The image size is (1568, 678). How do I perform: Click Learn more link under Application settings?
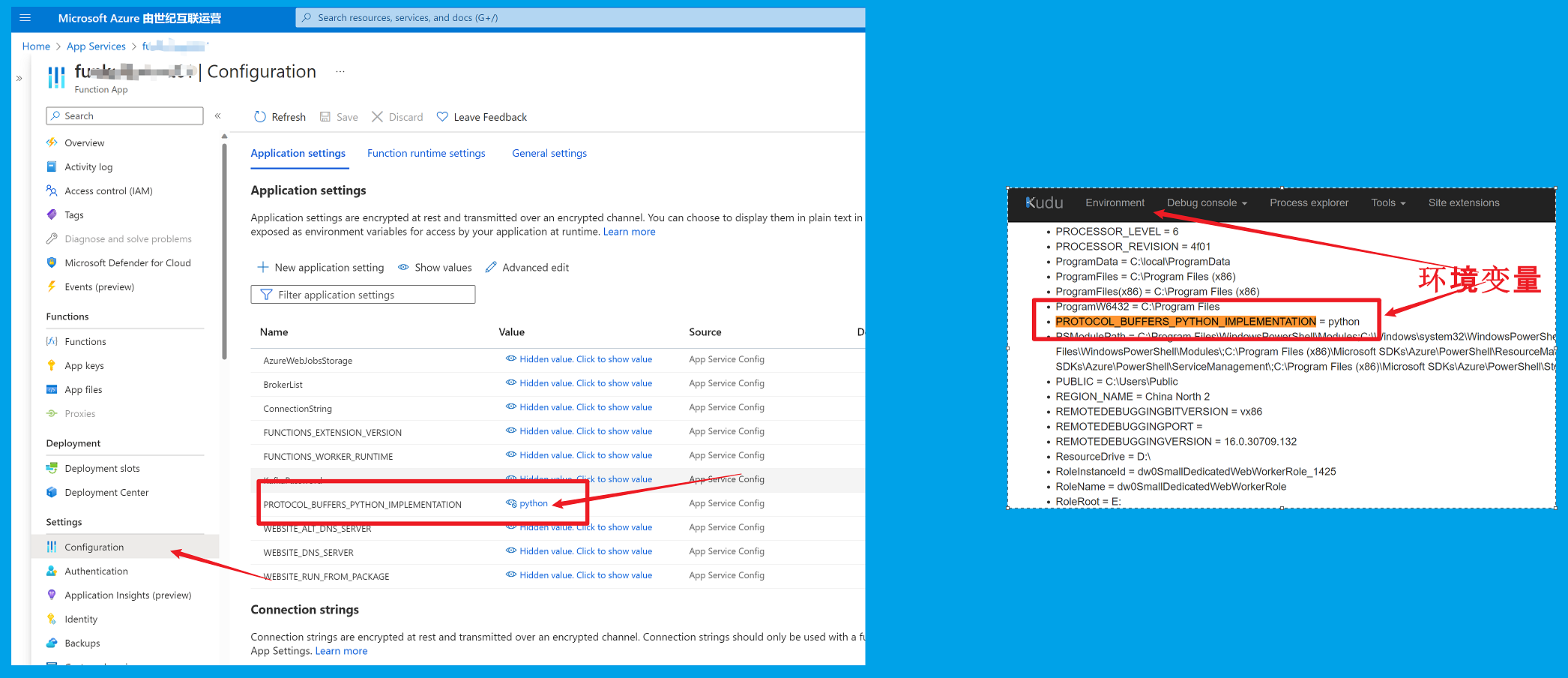629,232
